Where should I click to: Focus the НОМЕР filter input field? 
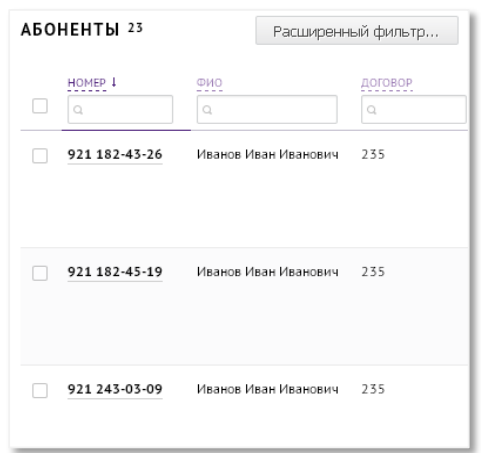(x=120, y=110)
